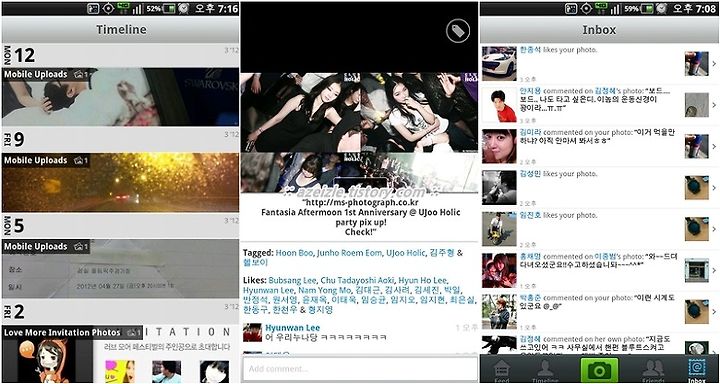Image resolution: width=720 pixels, height=384 pixels.
Task: Tap the Inbox header title
Action: pos(599,29)
